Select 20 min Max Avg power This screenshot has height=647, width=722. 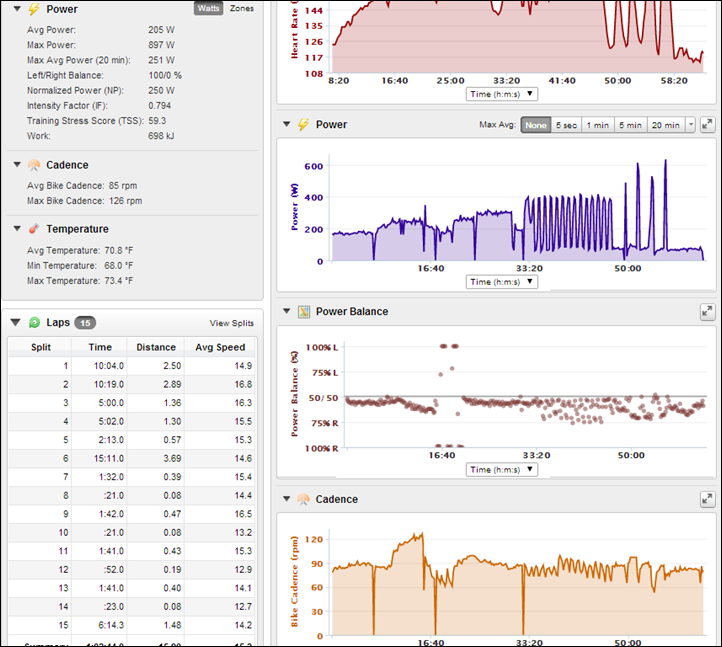(666, 125)
